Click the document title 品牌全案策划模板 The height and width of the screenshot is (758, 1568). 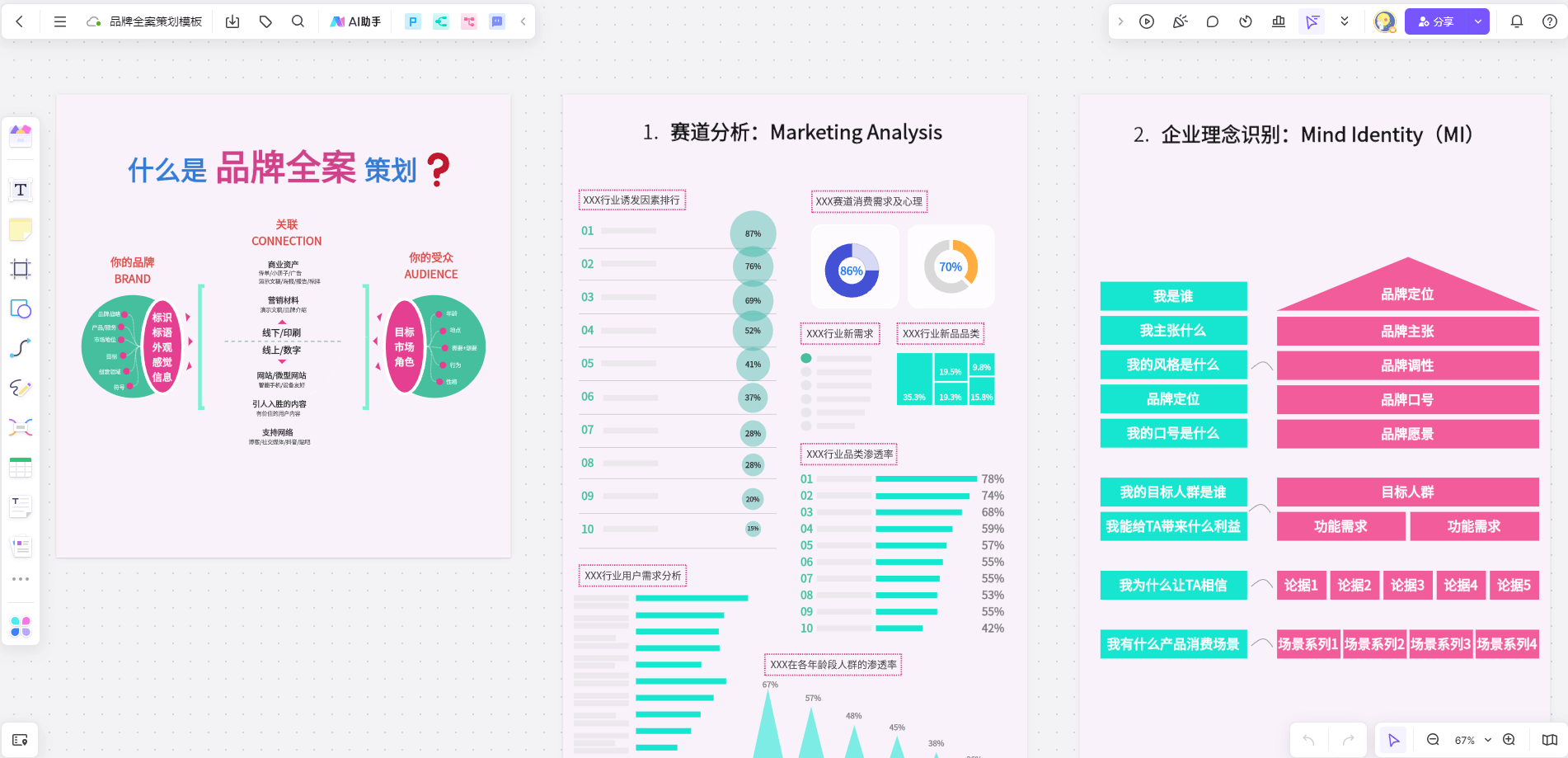[156, 21]
